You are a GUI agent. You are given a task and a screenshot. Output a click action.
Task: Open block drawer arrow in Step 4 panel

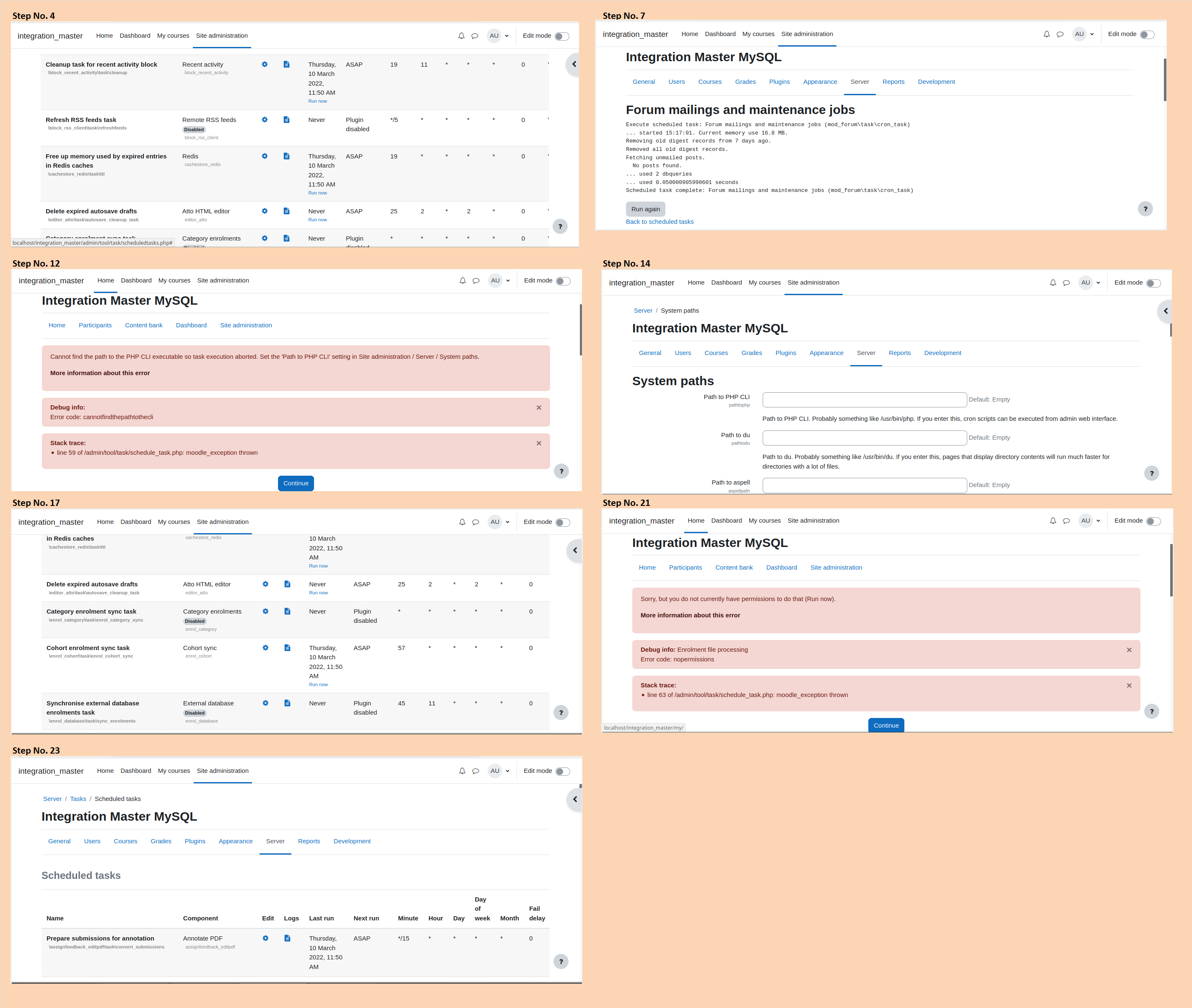[x=574, y=65]
